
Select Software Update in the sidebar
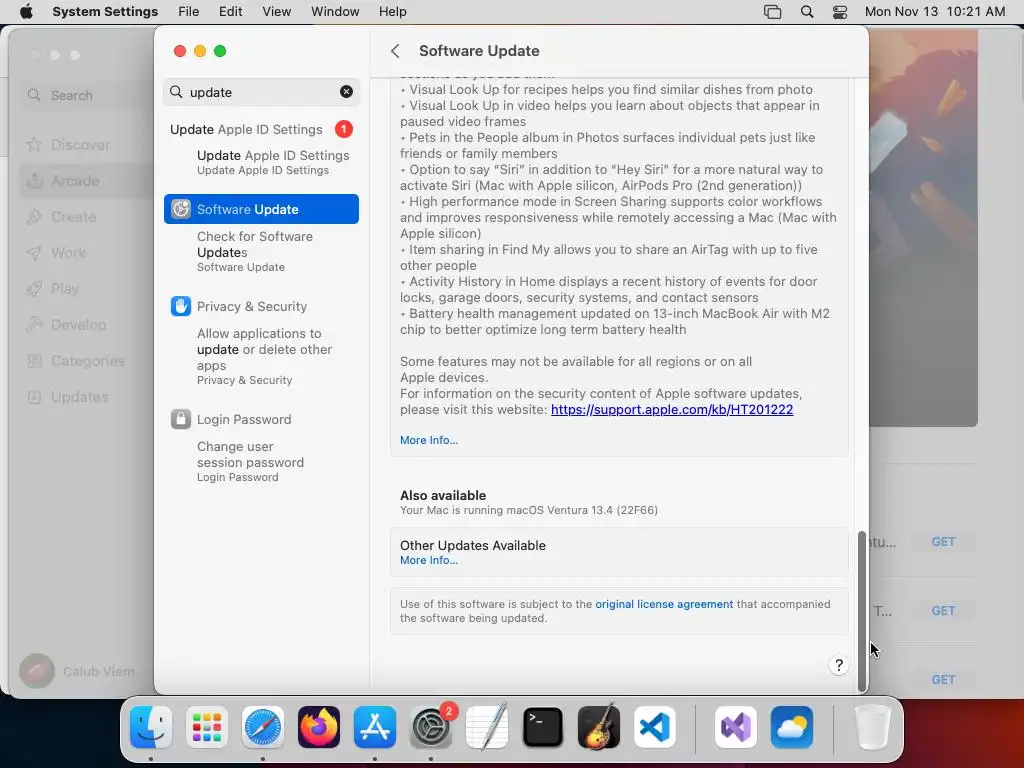(261, 209)
